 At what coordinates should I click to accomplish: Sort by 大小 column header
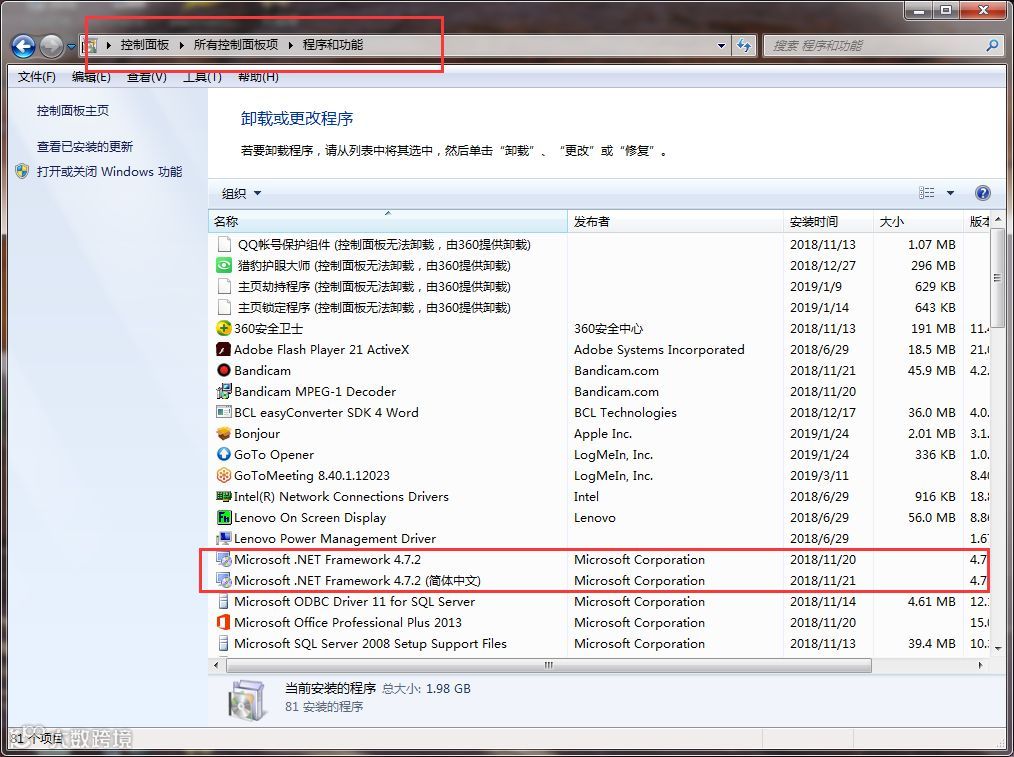(x=918, y=221)
